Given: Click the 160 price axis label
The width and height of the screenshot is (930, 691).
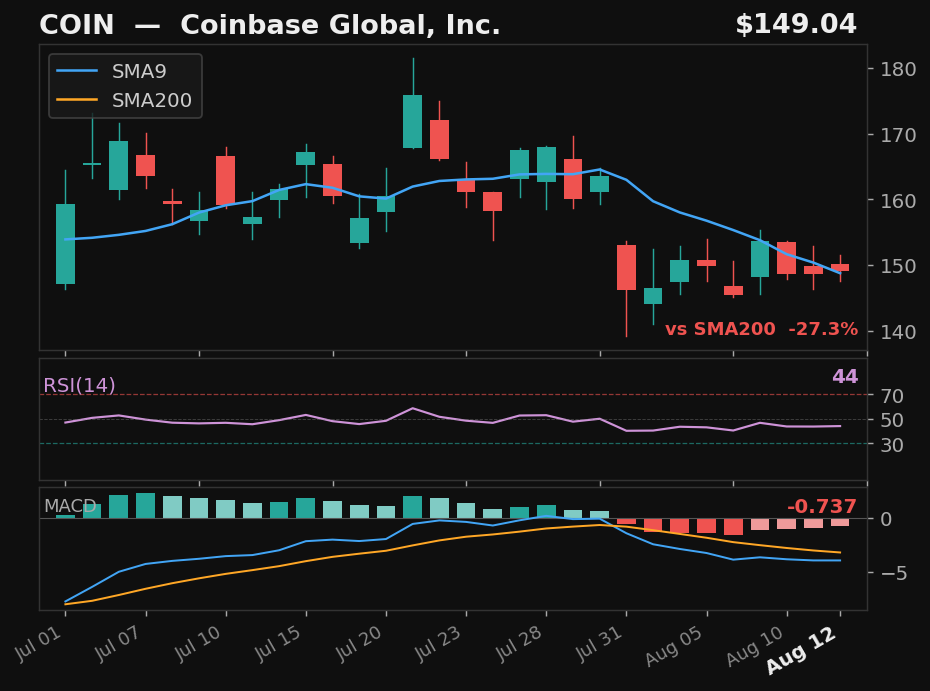Looking at the screenshot, I should (897, 200).
